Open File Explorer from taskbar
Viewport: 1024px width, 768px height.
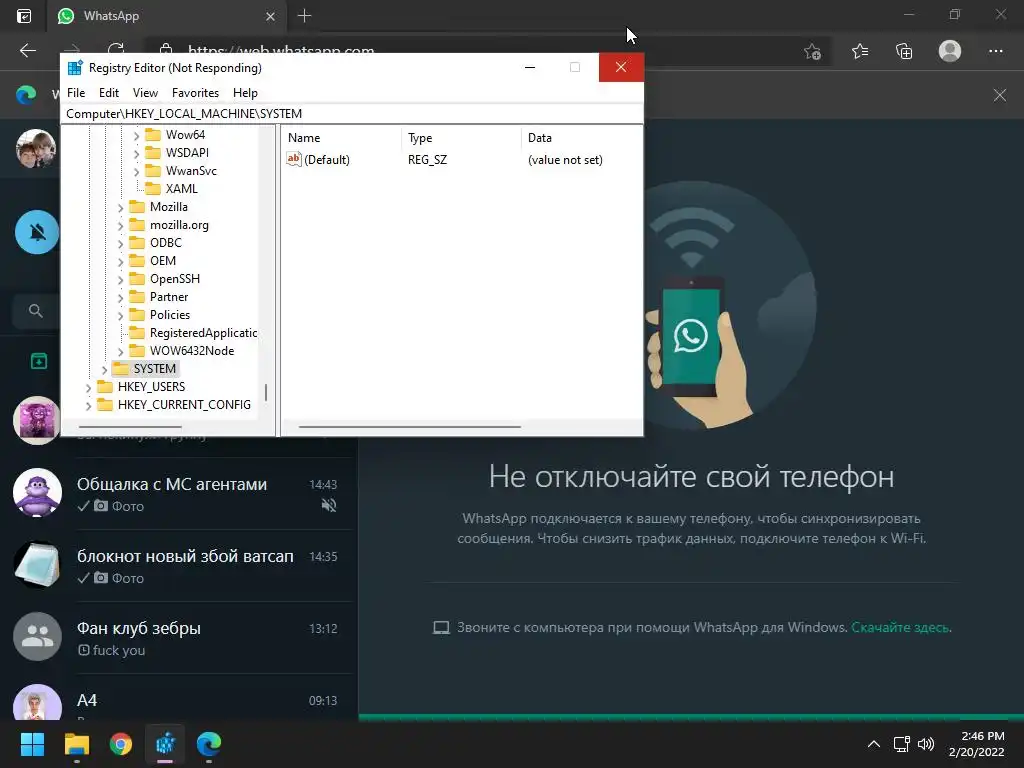(x=76, y=744)
